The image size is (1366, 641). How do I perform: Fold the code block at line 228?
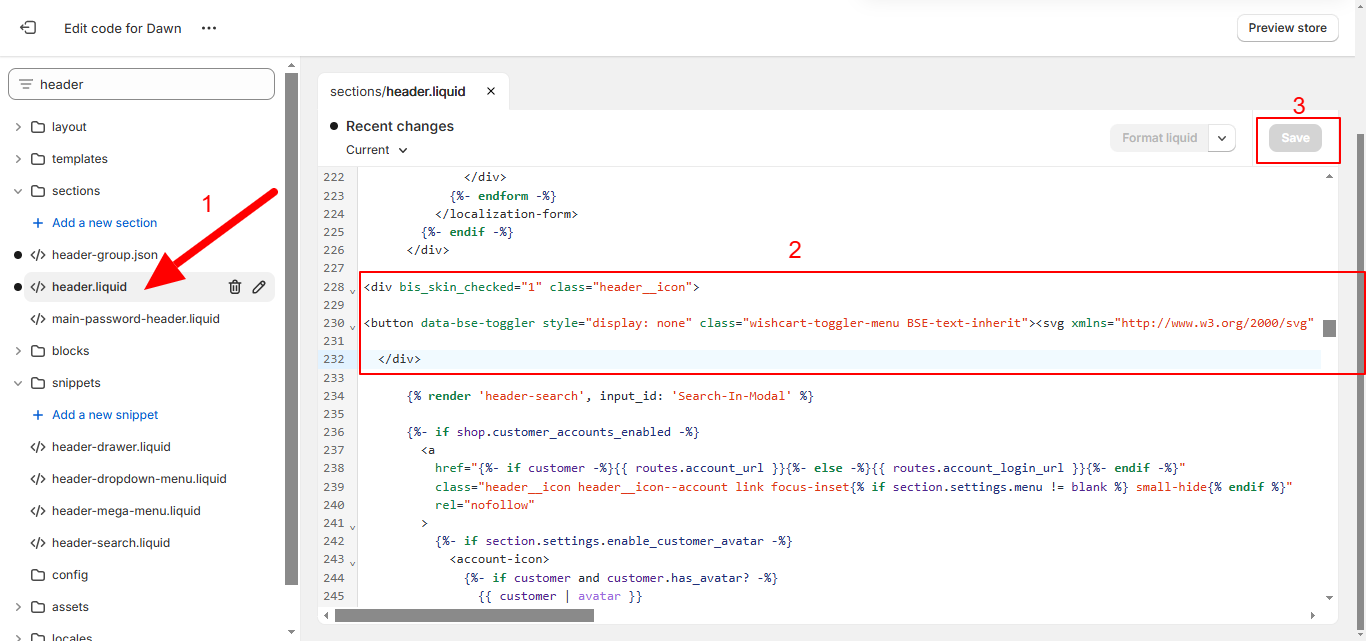(352, 290)
